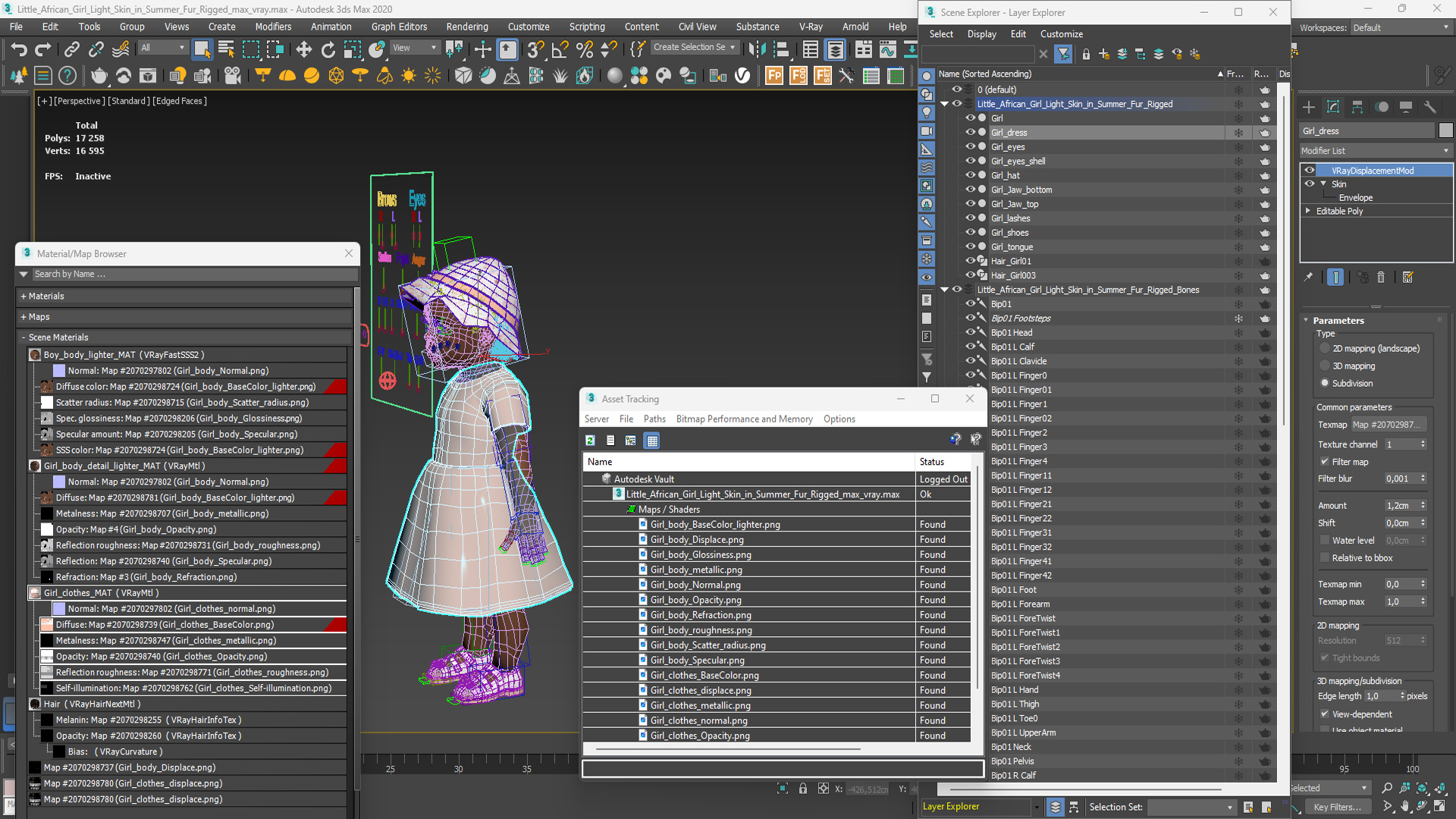Open the Create Selection Set dropdown
The height and width of the screenshot is (819, 1456).
[695, 48]
